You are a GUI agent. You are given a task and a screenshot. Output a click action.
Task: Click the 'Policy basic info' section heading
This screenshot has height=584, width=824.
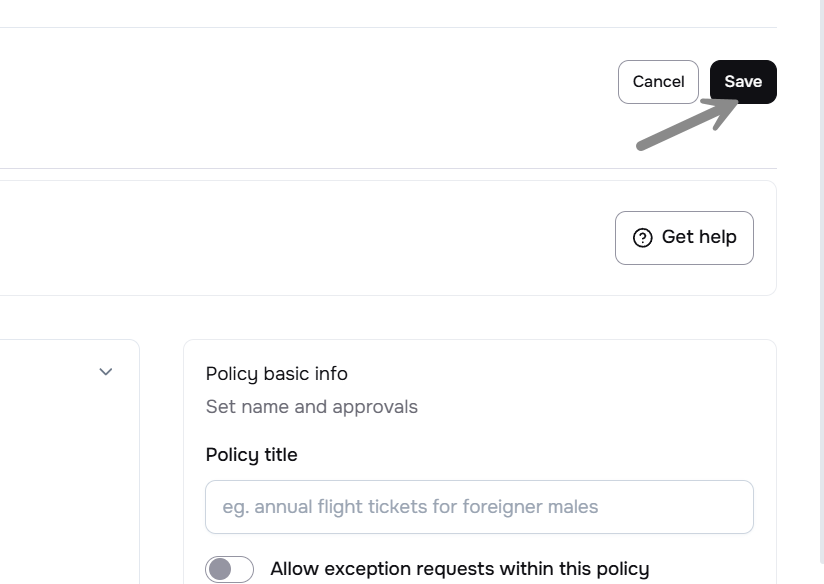point(276,374)
